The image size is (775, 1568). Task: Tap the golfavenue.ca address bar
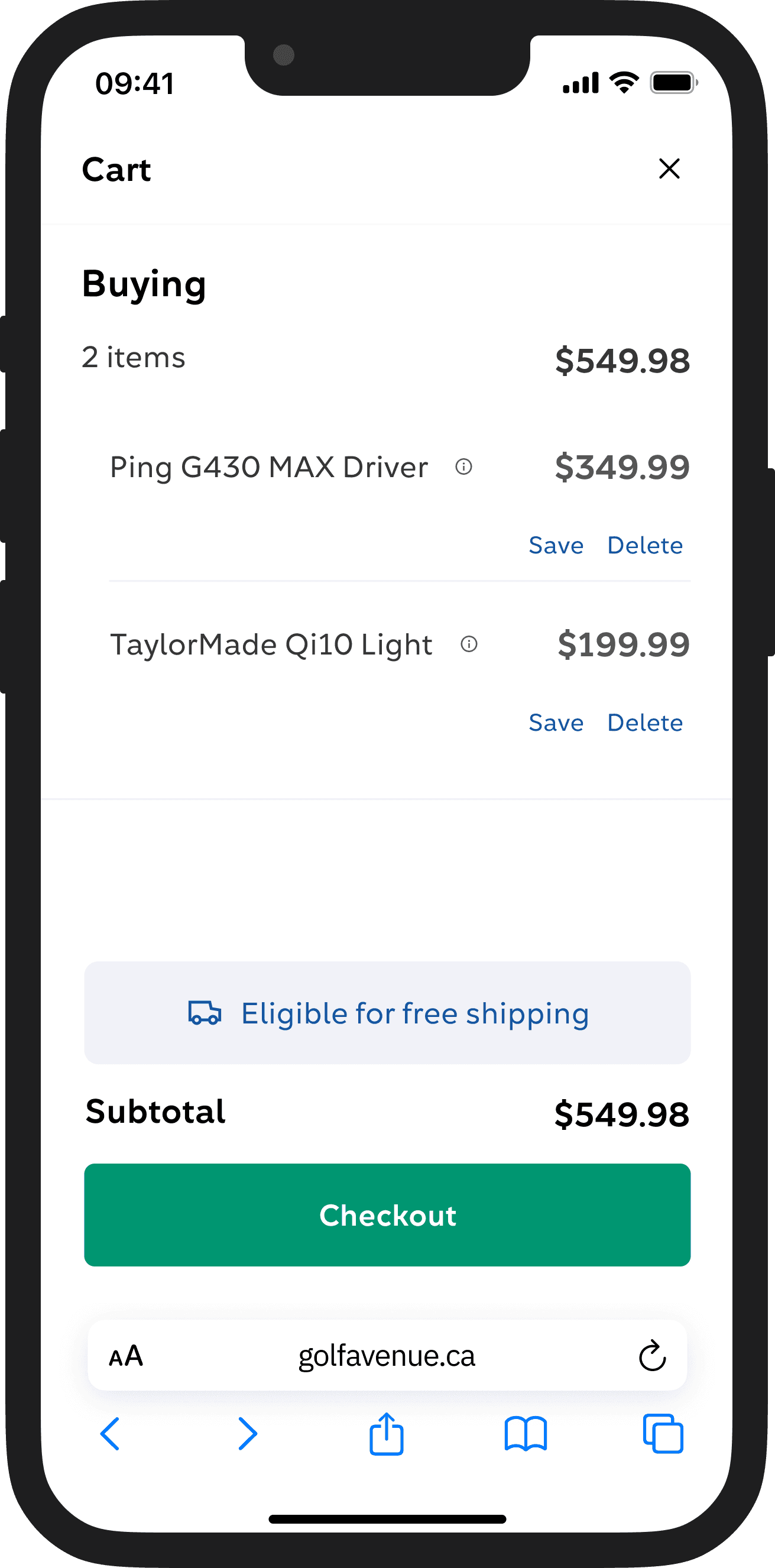coord(387,1356)
